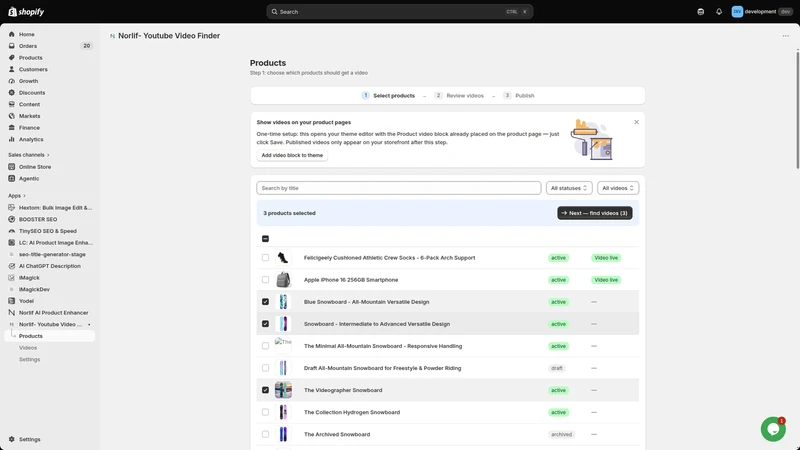Click the TinySEO SEO & Speed app icon
Screen dimensions: 800x450
12,231
